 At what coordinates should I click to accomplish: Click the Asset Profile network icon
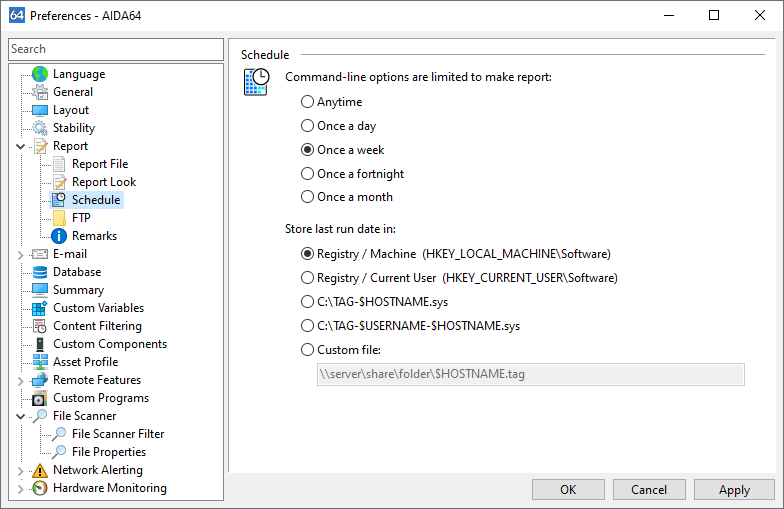click(x=40, y=362)
